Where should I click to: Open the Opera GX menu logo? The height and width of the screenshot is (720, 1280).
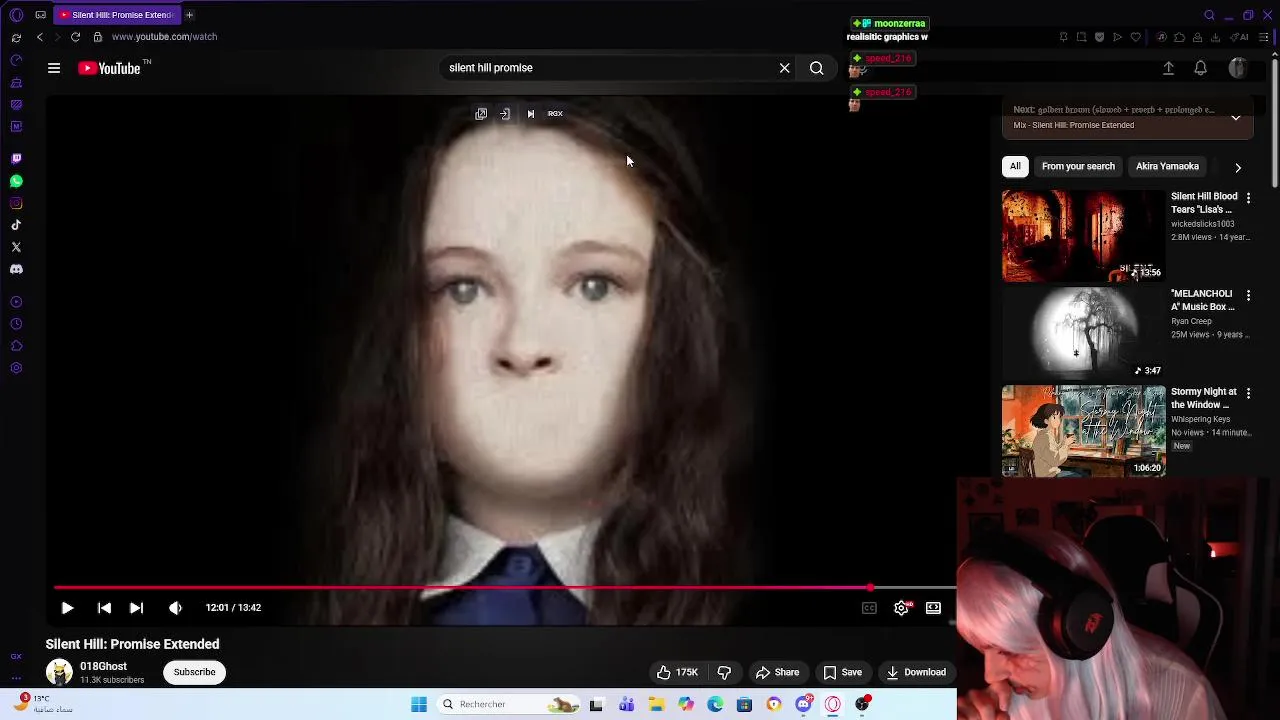coord(16,15)
